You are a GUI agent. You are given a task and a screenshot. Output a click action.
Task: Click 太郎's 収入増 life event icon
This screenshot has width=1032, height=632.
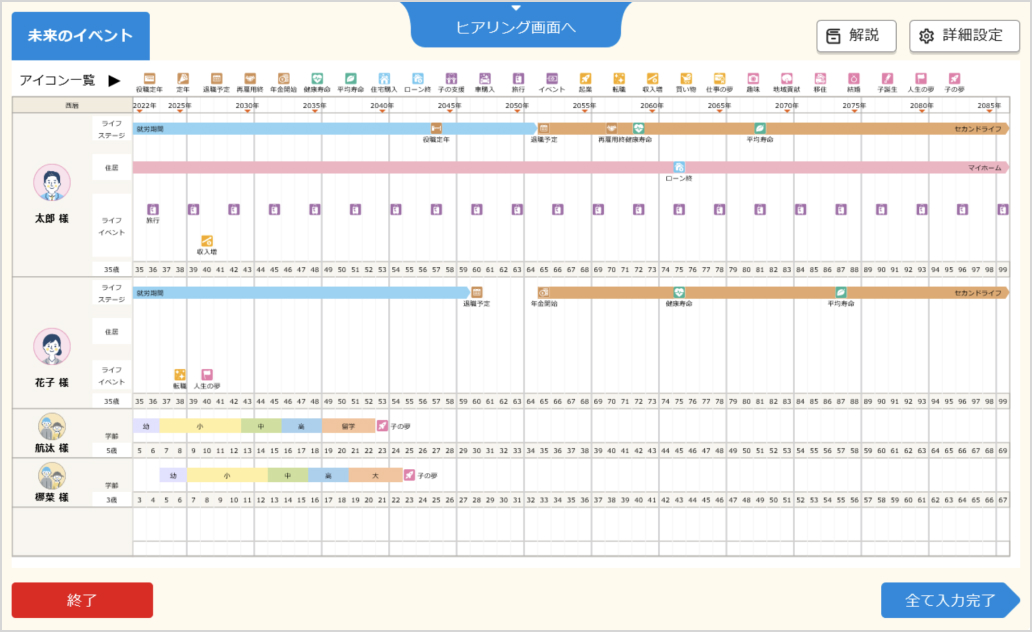(x=207, y=241)
